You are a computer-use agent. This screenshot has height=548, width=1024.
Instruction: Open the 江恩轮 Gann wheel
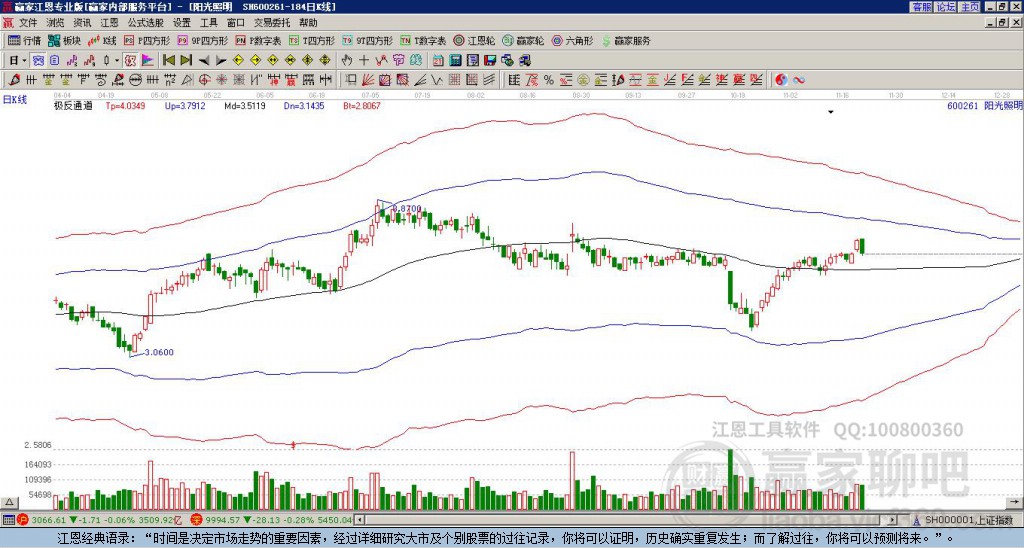[x=475, y=40]
